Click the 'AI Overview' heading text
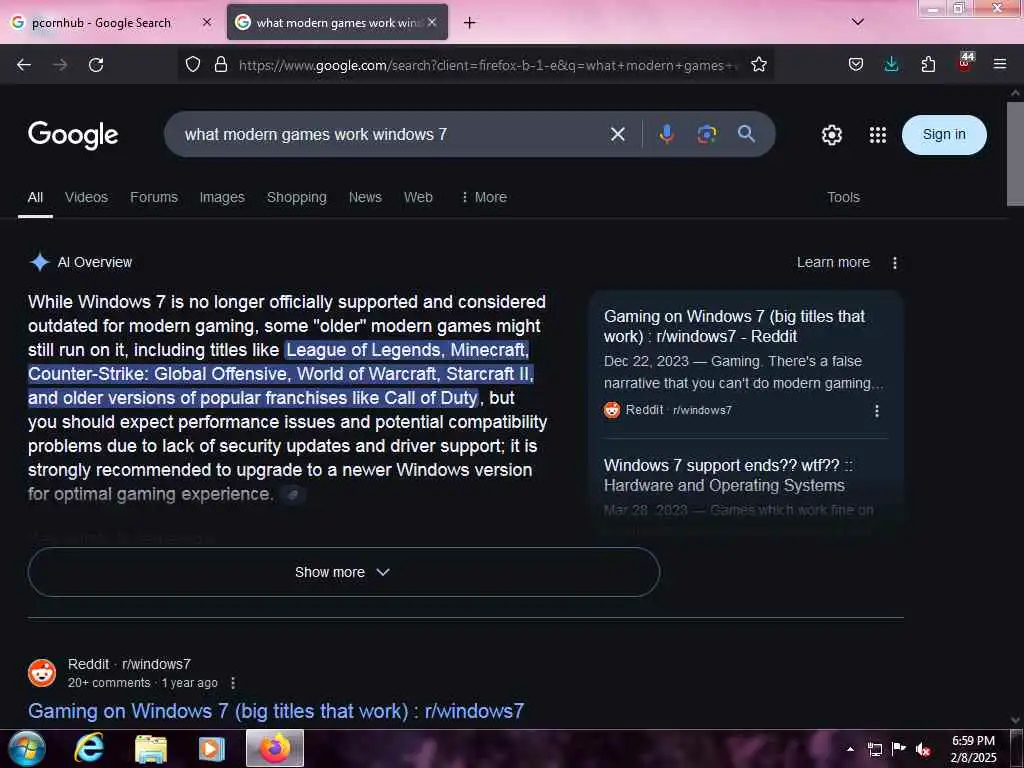1024x768 pixels. point(95,263)
